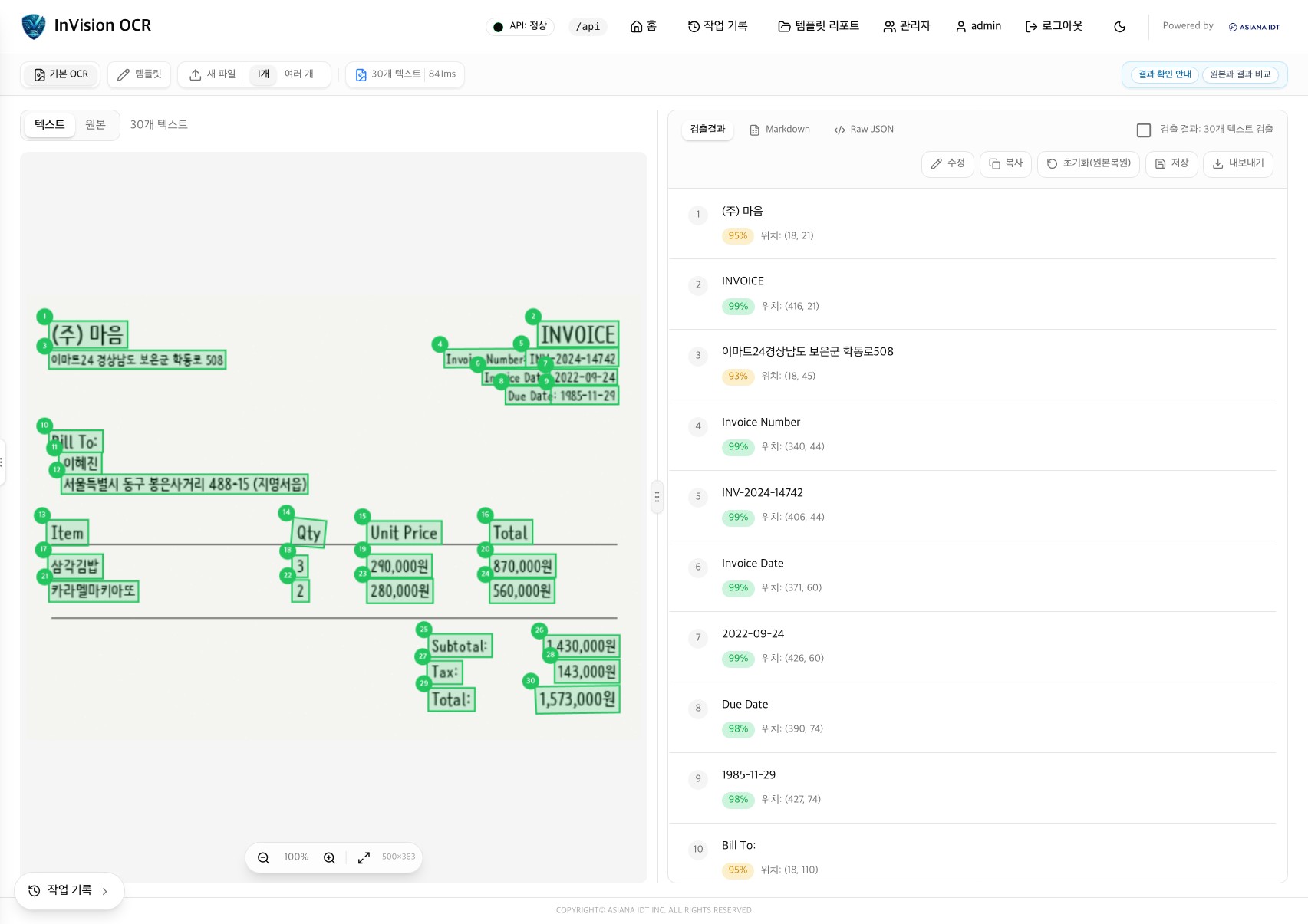Click the left edge sidebar handle
This screenshot has height=924, width=1308.
pyautogui.click(x=2, y=462)
